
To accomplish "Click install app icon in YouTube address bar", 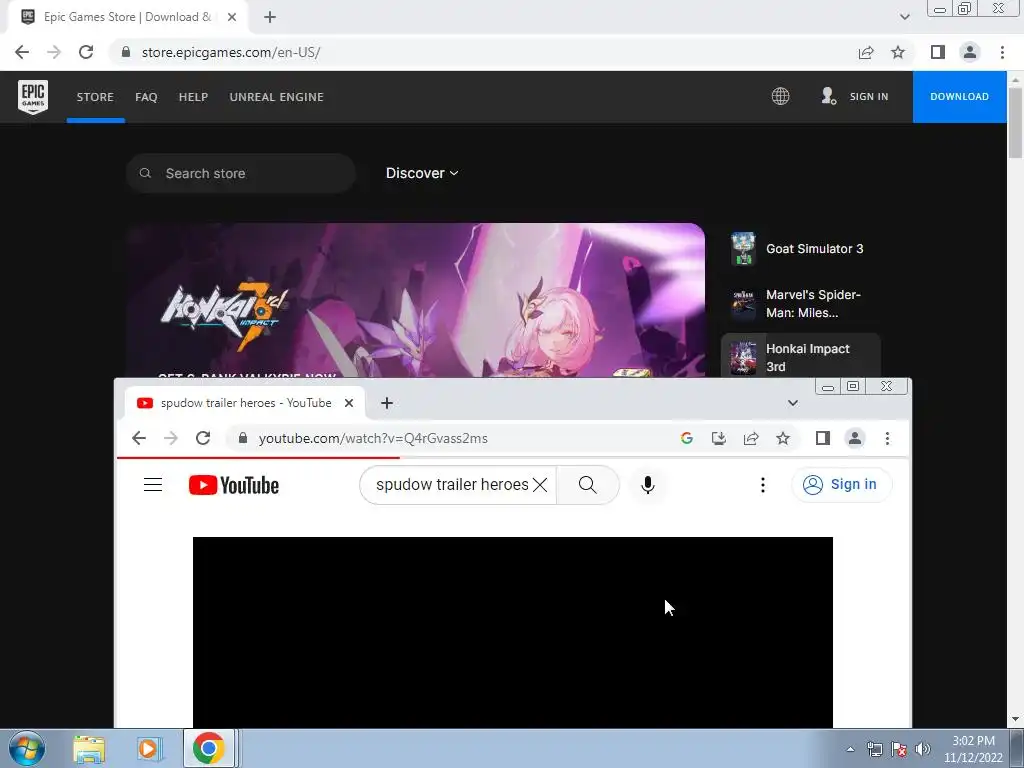I will click(x=719, y=438).
